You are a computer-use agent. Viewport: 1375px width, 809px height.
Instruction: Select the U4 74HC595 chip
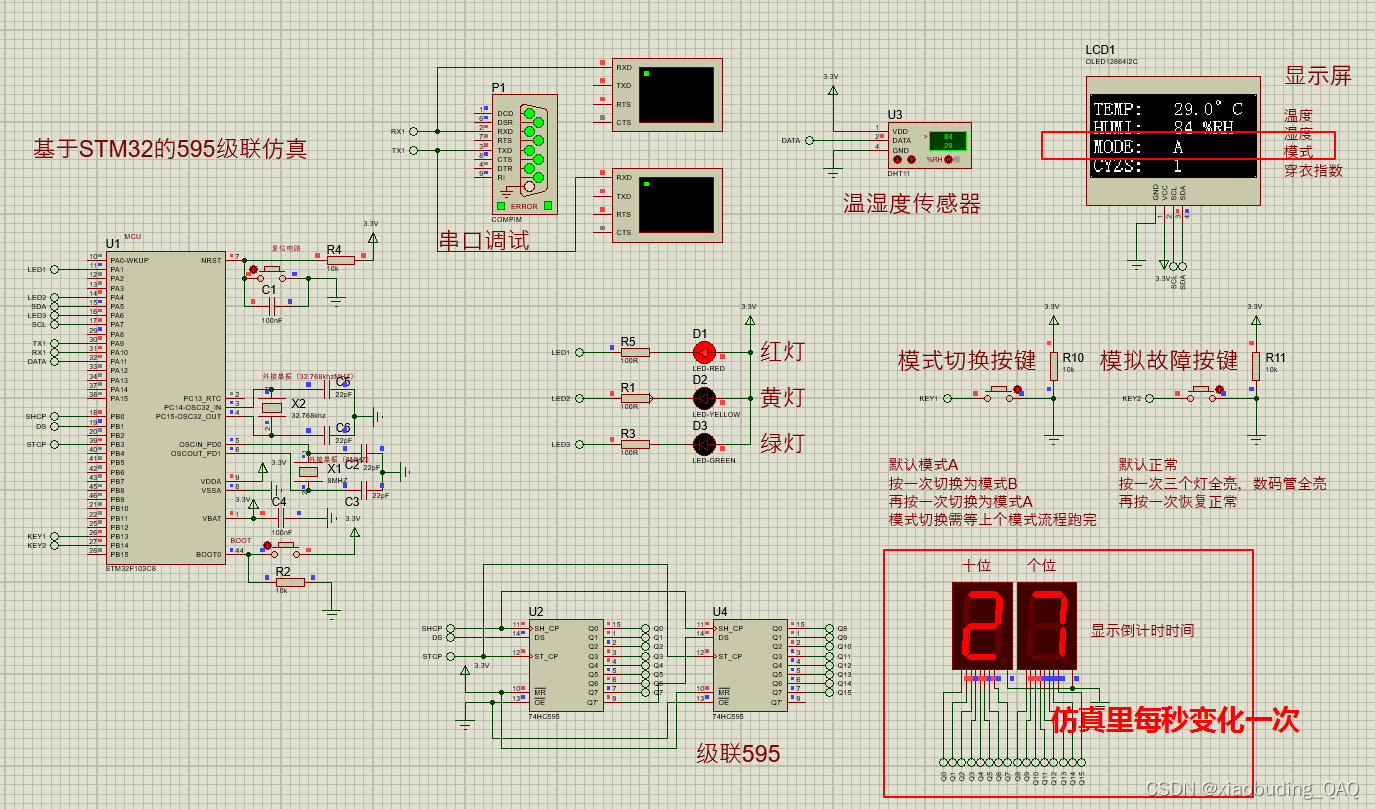pos(749,665)
